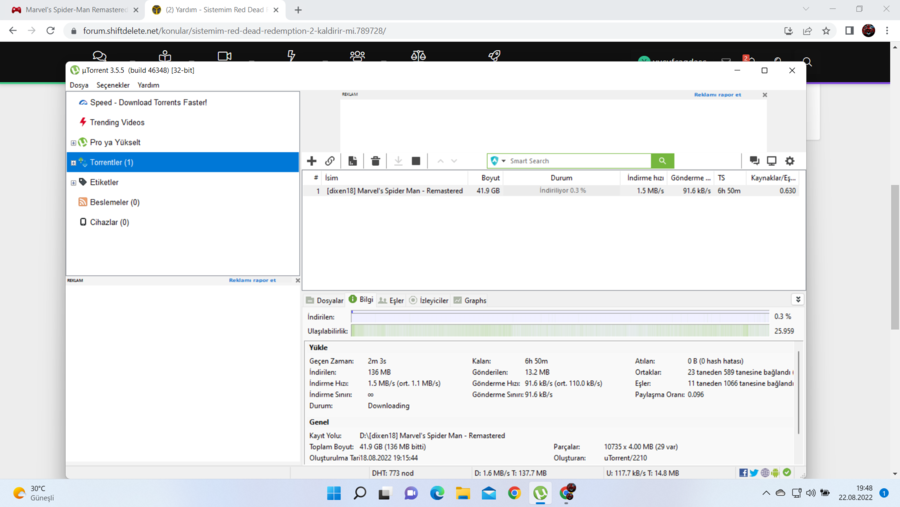The image size is (900, 507).
Task: Switch to the Eşler tab
Action: [391, 300]
